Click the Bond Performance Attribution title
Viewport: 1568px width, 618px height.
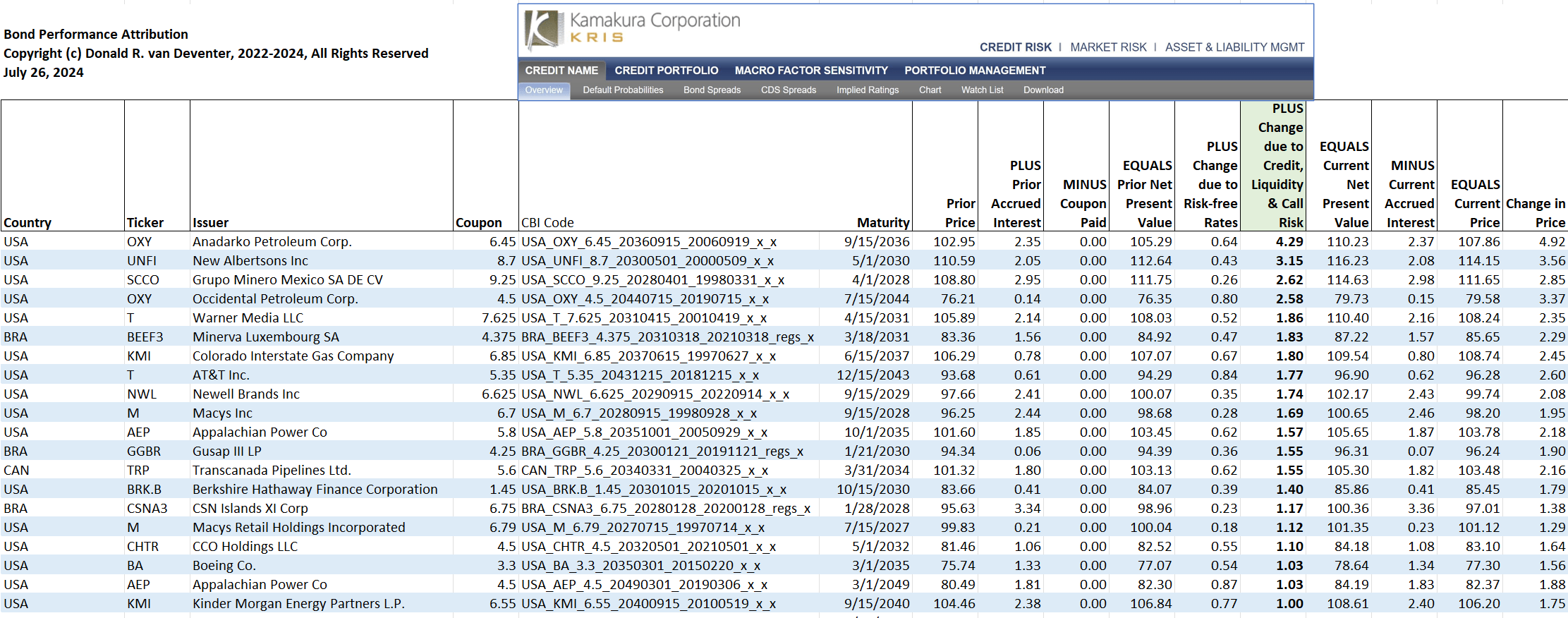[x=96, y=35]
